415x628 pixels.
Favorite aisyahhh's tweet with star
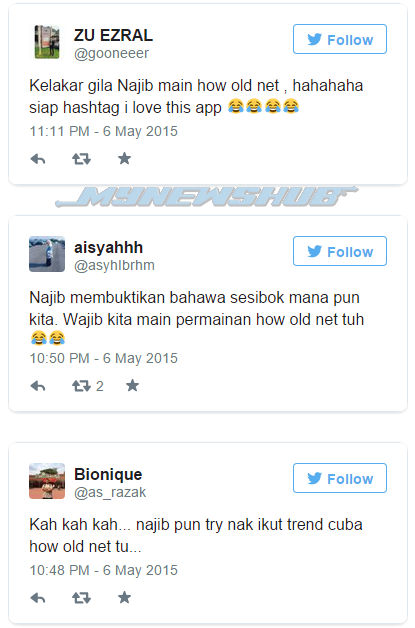(132, 386)
